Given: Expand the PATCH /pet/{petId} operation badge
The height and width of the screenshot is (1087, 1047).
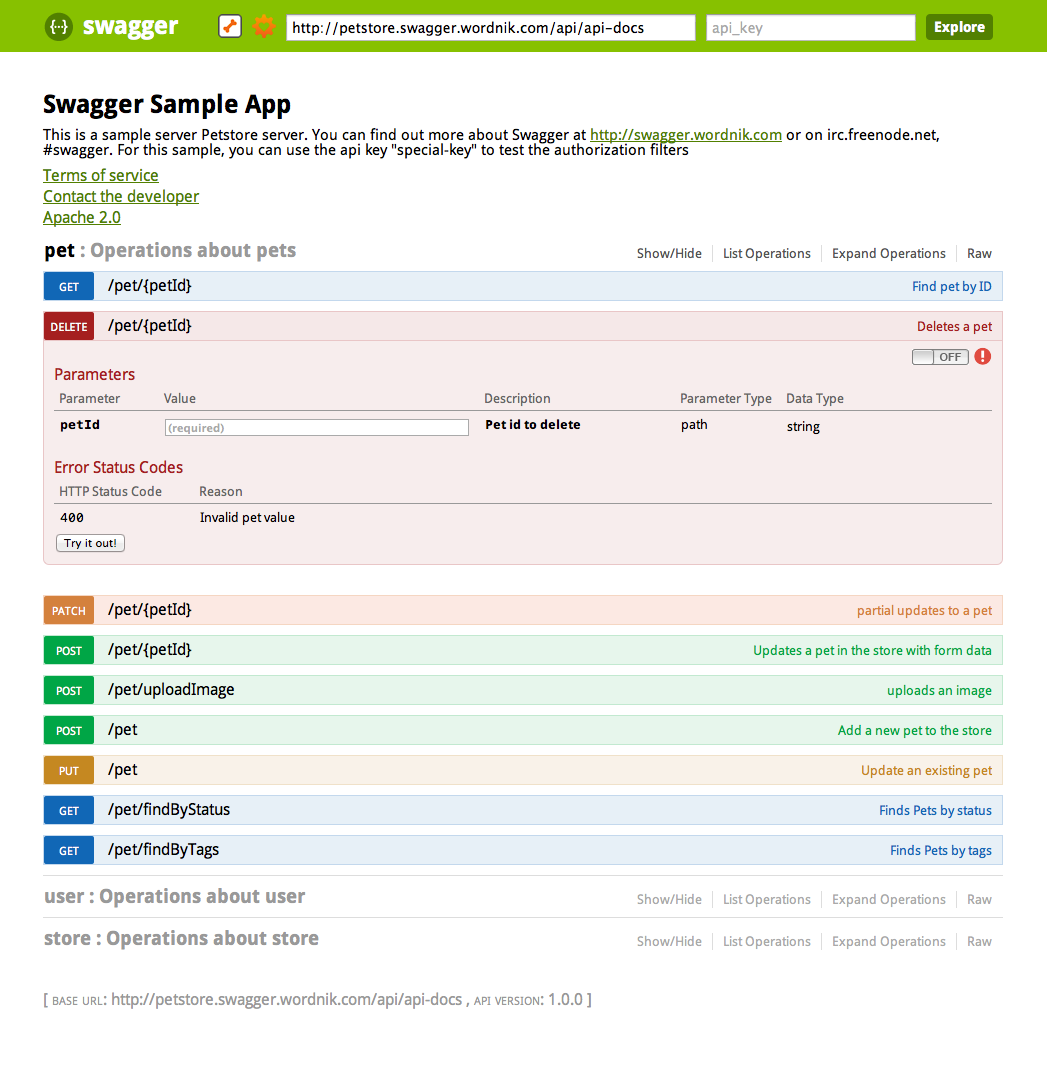Looking at the screenshot, I should [x=69, y=611].
